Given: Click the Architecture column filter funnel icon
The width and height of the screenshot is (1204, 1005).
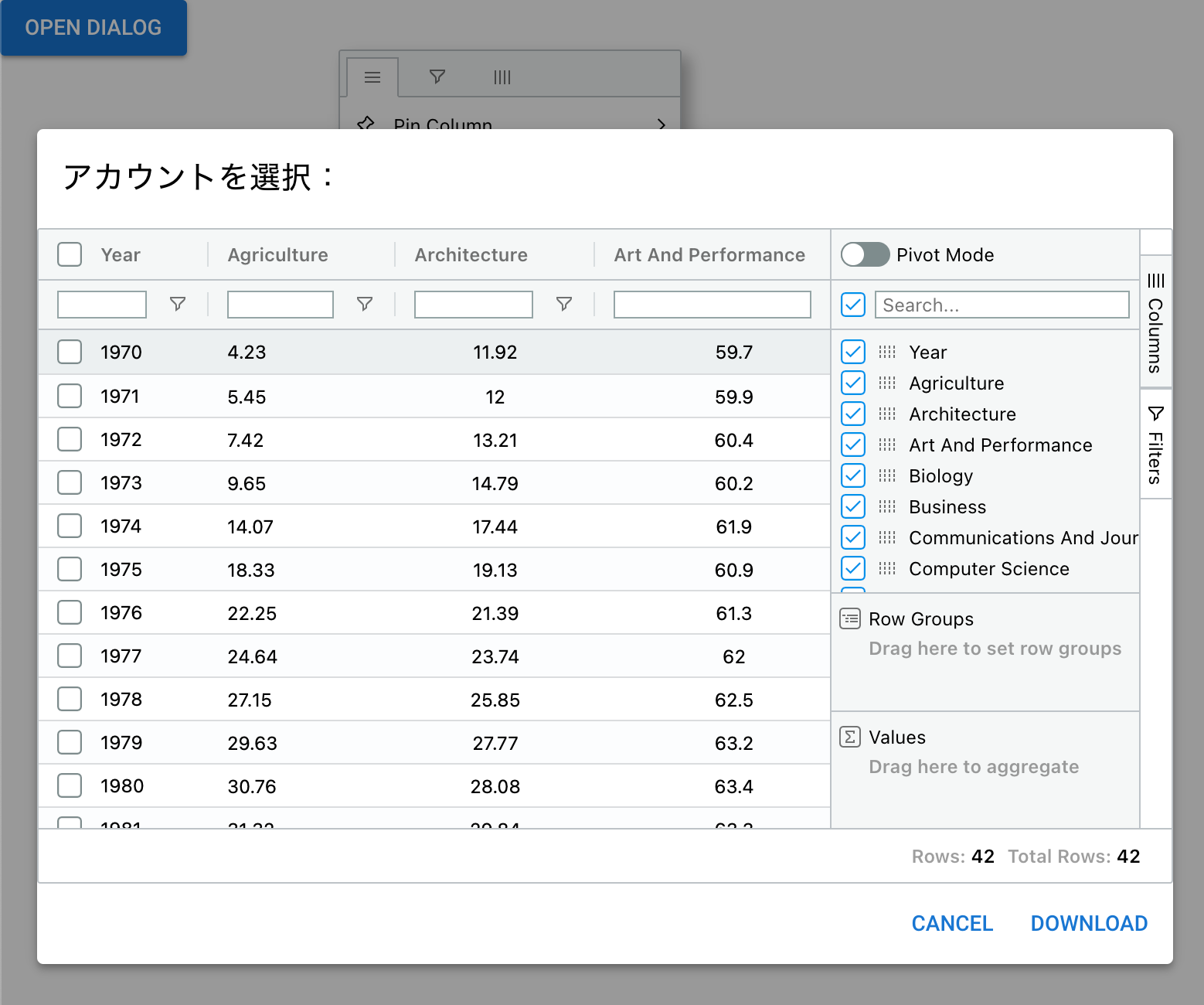Looking at the screenshot, I should click(x=564, y=304).
